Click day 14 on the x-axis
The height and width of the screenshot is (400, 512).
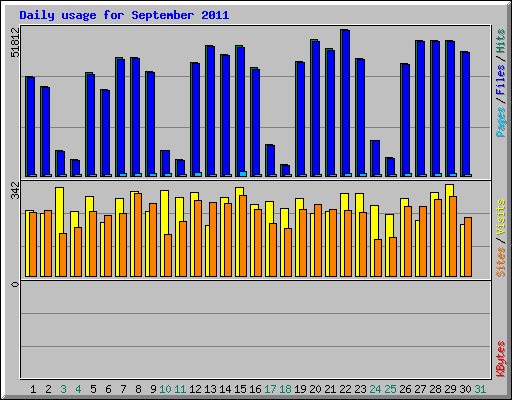(225, 389)
